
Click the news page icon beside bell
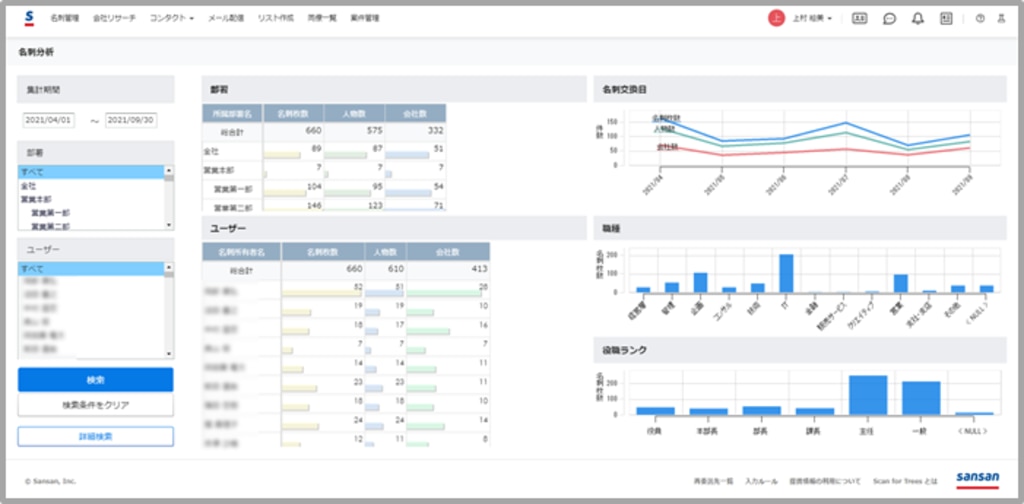946,19
